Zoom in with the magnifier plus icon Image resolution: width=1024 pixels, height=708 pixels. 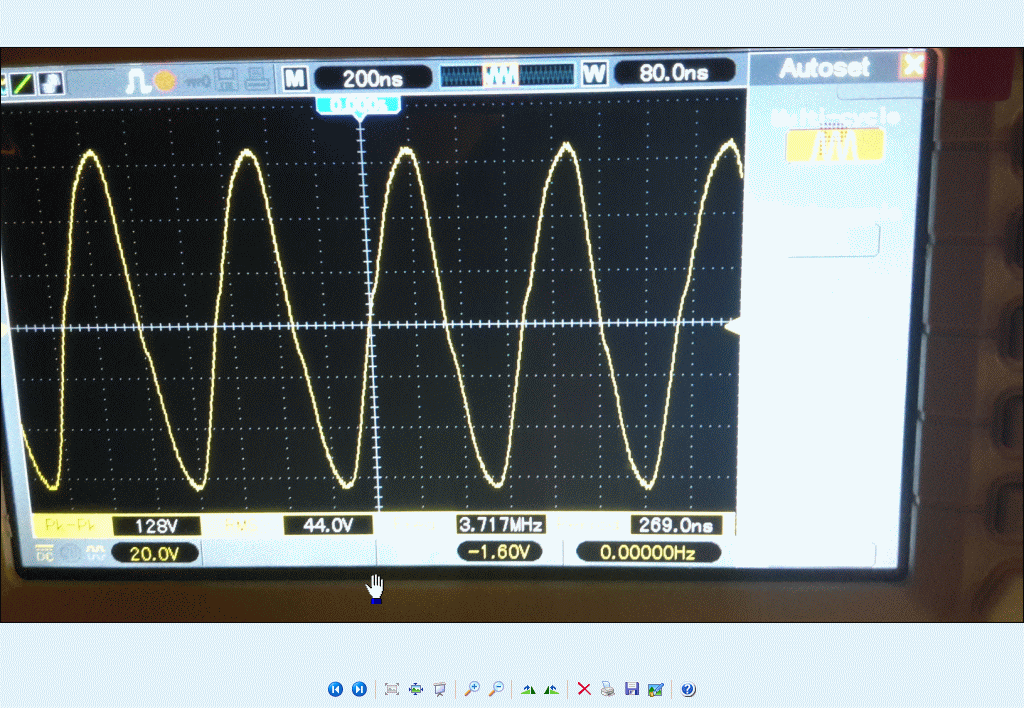[471, 689]
